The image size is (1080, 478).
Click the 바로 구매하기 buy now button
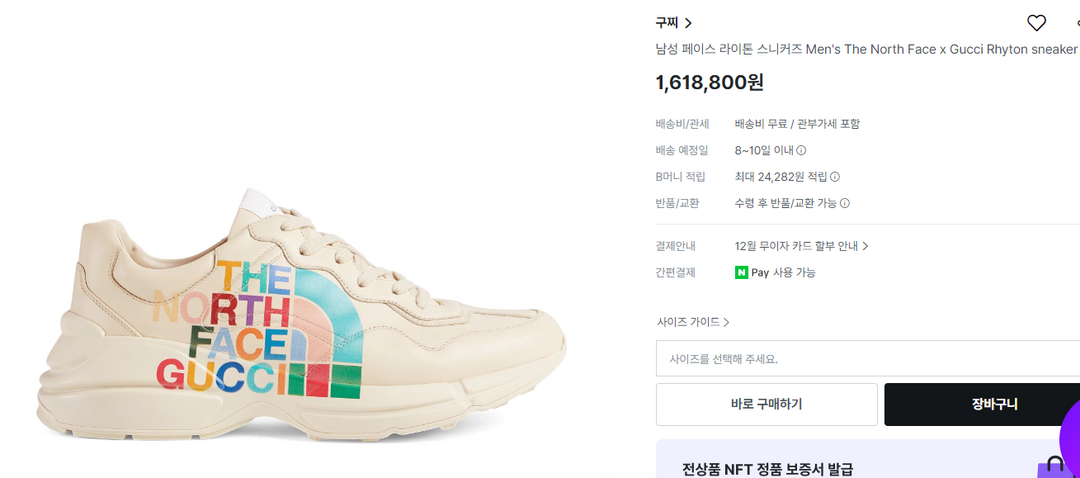[767, 404]
